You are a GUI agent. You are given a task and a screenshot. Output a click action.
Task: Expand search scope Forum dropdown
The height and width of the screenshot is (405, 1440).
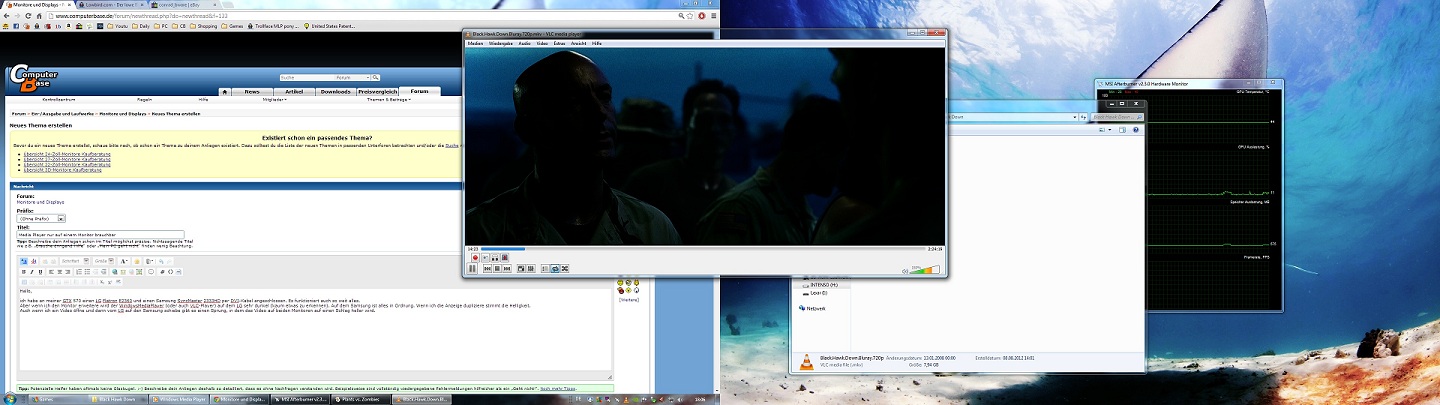pos(353,77)
